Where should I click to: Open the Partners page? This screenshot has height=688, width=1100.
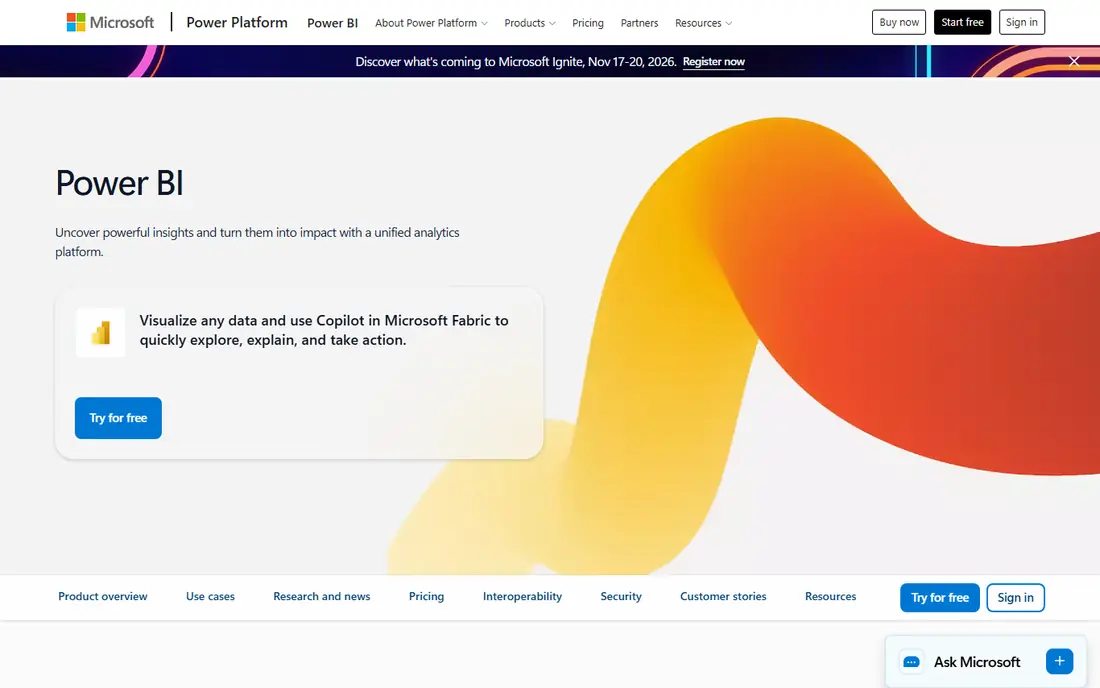coord(639,23)
